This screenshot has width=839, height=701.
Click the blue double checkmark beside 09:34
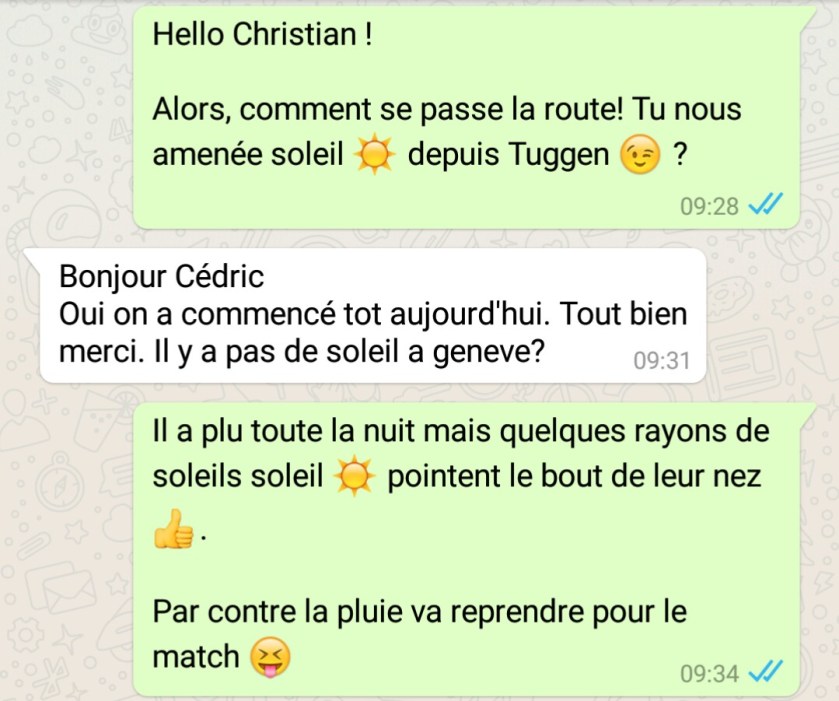tap(765, 672)
